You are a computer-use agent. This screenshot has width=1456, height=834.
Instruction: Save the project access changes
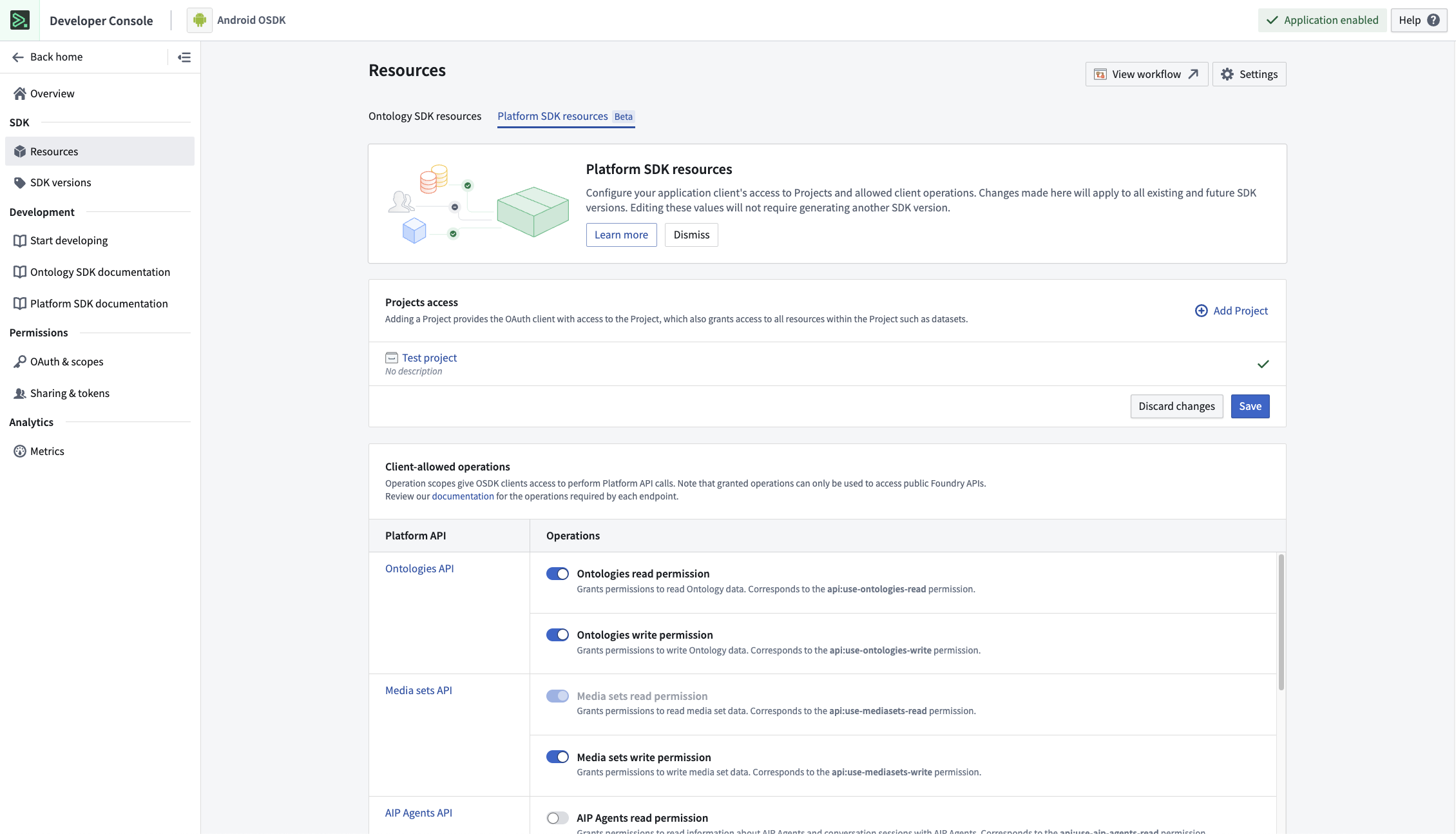1250,406
